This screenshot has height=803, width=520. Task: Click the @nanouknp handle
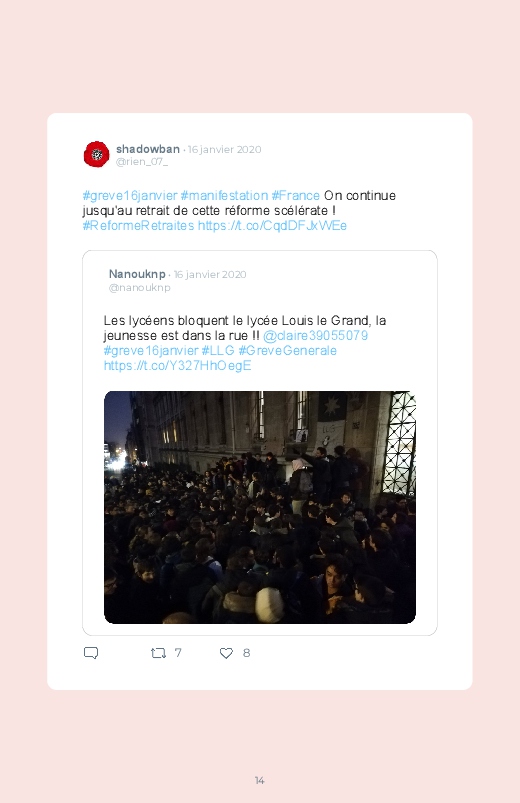pyautogui.click(x=139, y=287)
